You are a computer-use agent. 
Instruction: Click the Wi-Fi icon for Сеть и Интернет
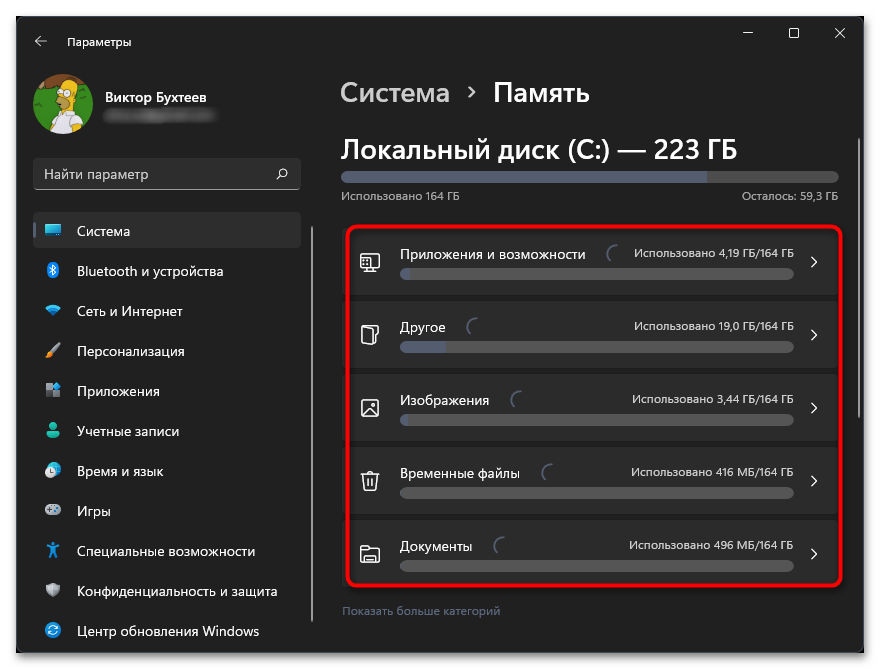click(x=53, y=310)
